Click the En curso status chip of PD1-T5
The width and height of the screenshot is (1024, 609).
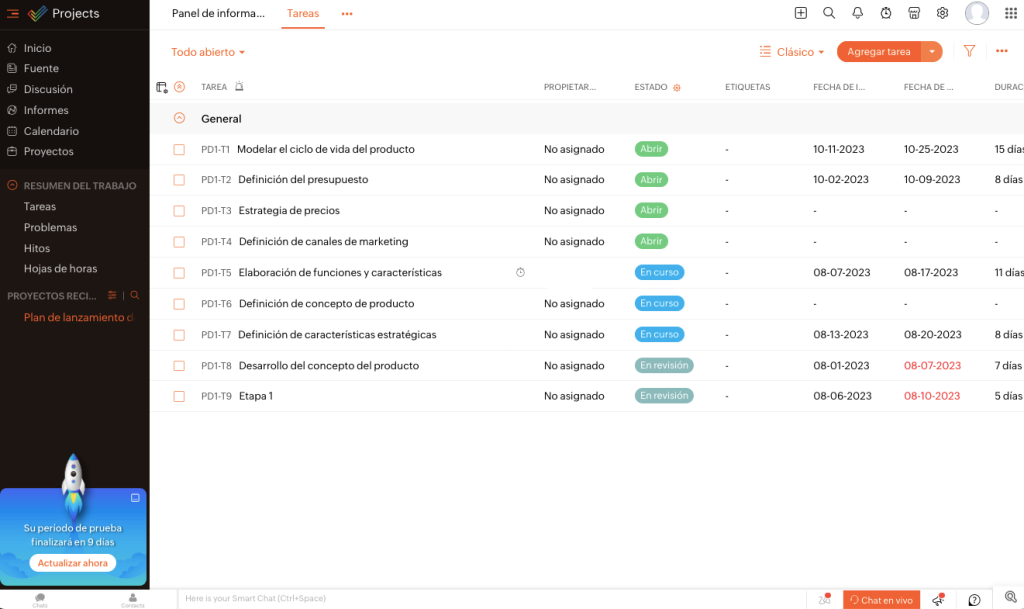point(659,272)
